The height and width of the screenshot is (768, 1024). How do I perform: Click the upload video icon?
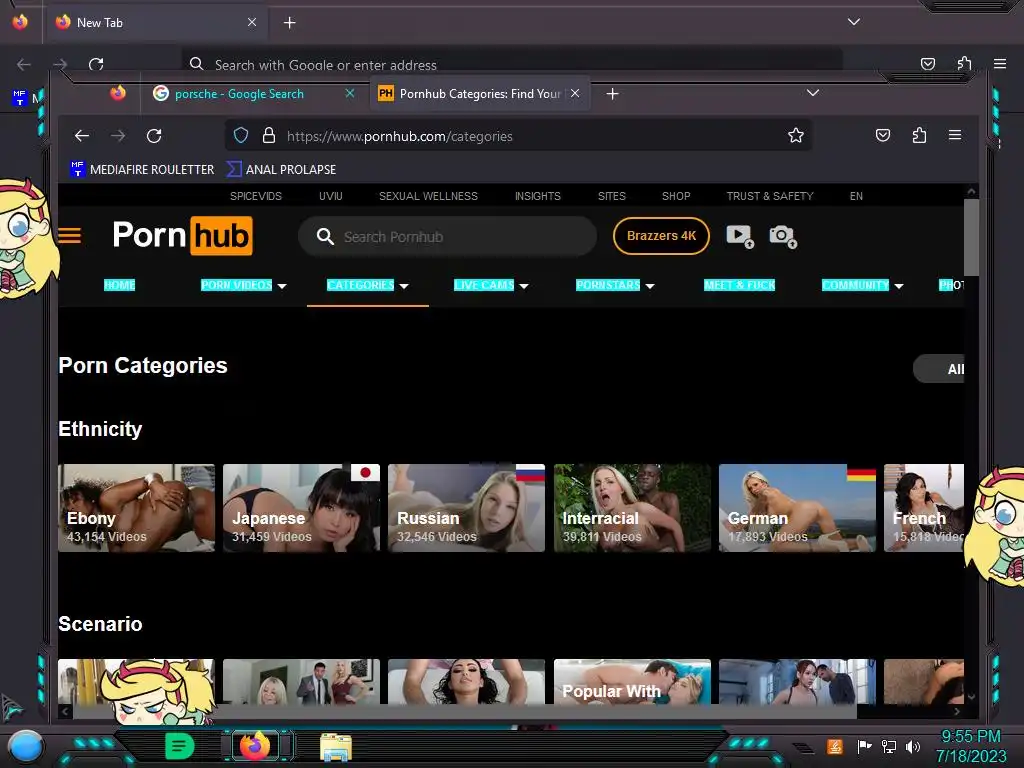click(x=740, y=236)
